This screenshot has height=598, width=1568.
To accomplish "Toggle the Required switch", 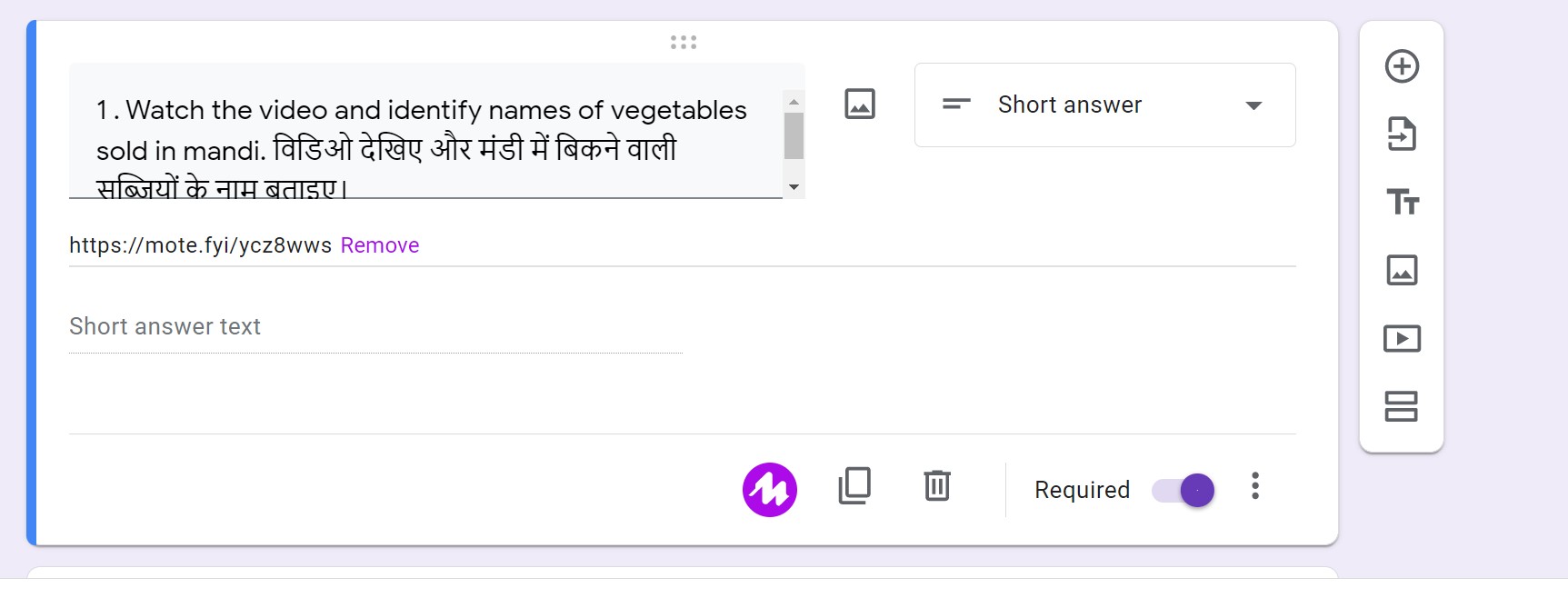I will [x=1180, y=490].
